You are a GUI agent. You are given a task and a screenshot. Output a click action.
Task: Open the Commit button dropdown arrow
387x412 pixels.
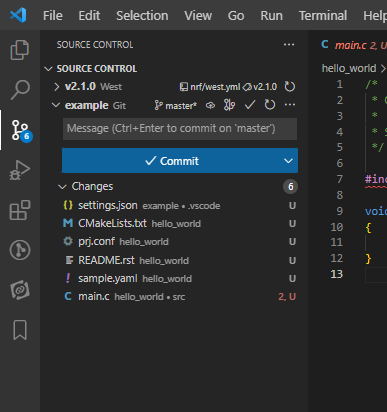288,161
